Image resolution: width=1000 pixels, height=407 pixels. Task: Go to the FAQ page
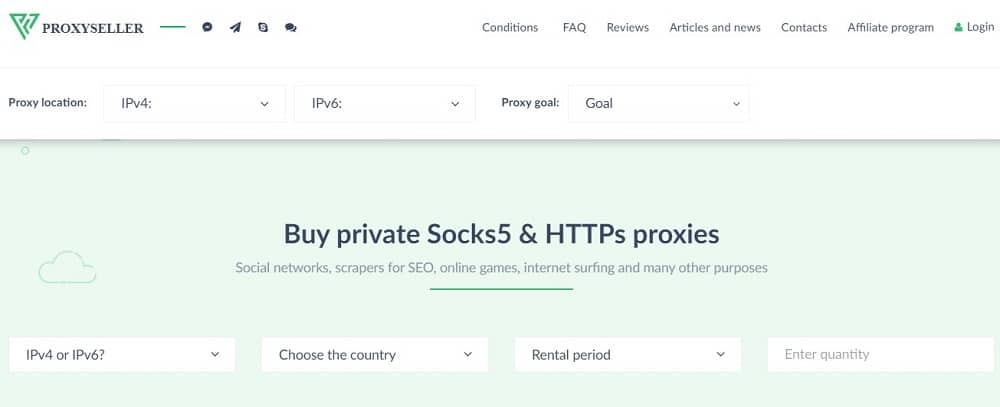pyautogui.click(x=574, y=27)
